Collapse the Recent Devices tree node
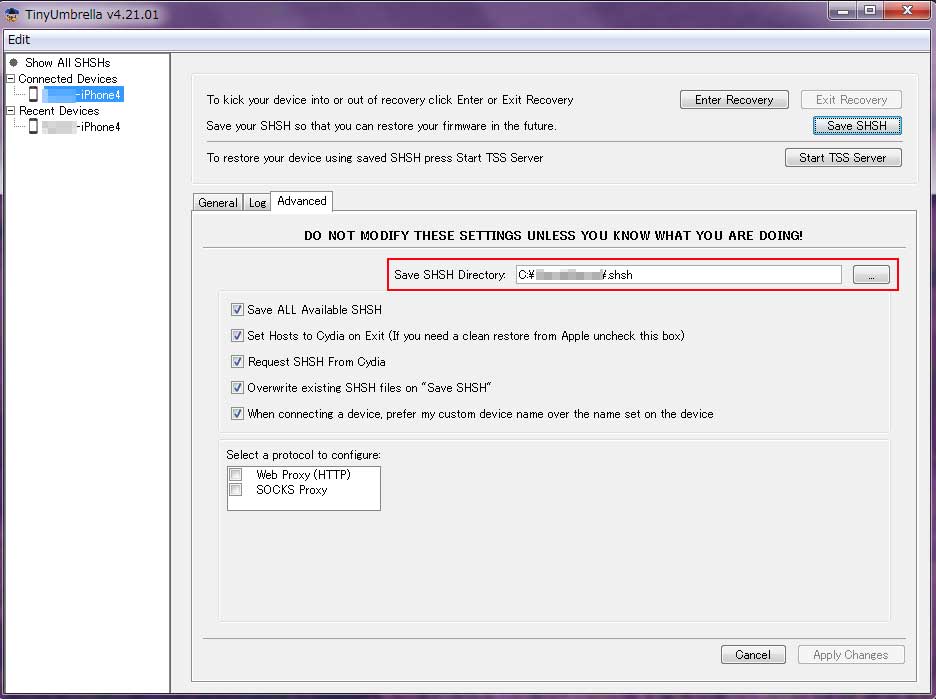936x699 pixels. (10, 110)
